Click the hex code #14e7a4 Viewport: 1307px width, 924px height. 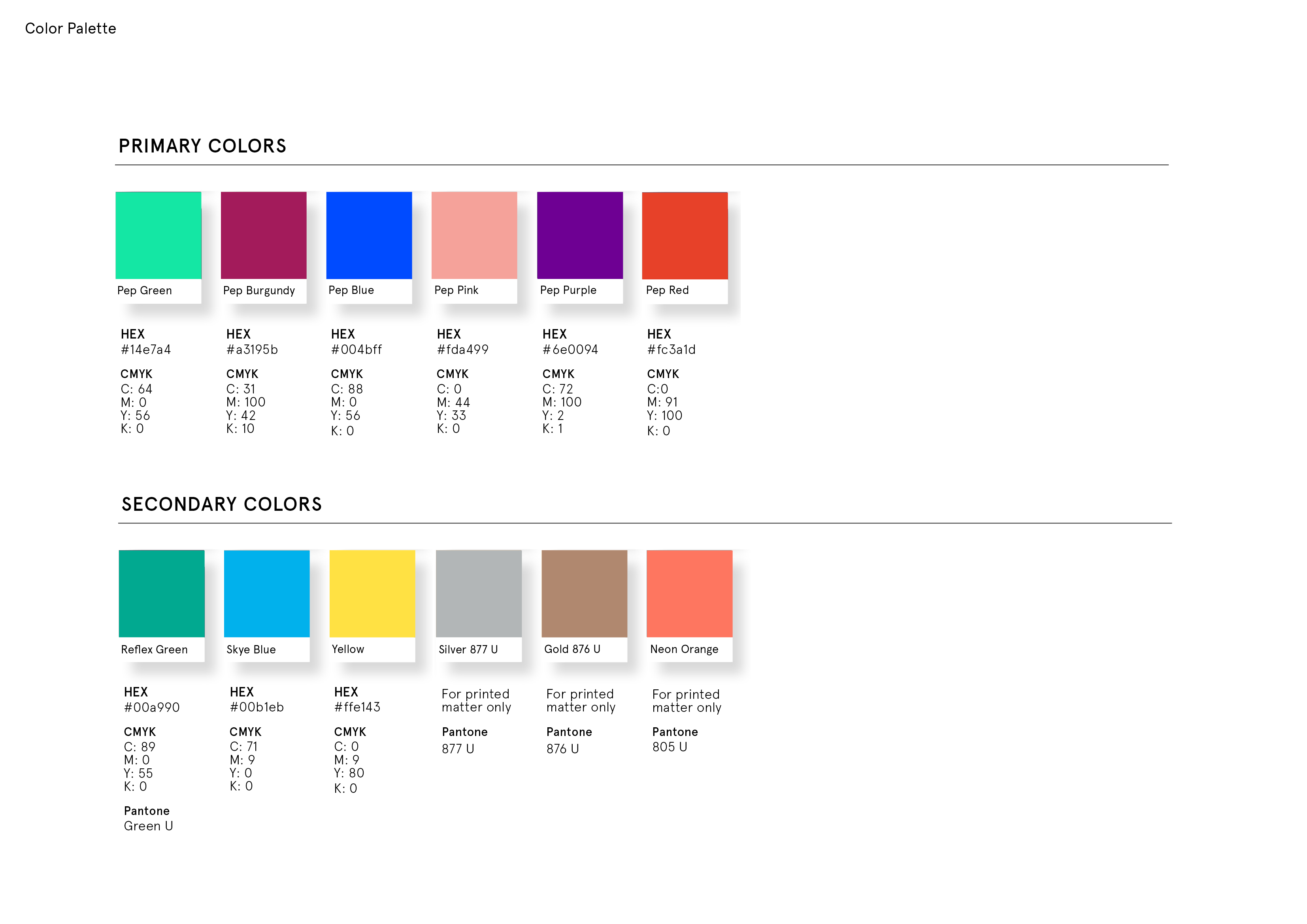146,349
